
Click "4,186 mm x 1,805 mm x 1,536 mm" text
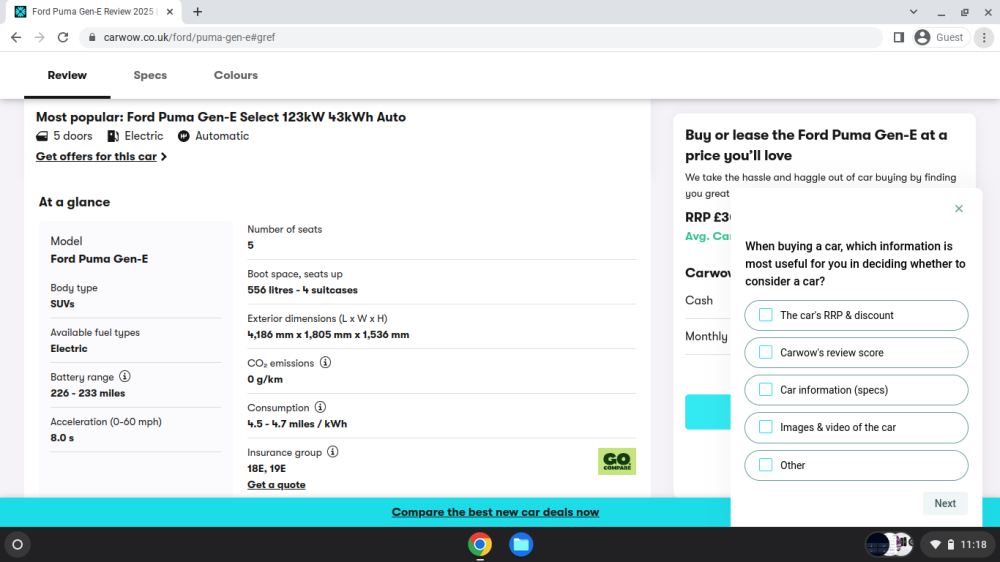pos(328,334)
